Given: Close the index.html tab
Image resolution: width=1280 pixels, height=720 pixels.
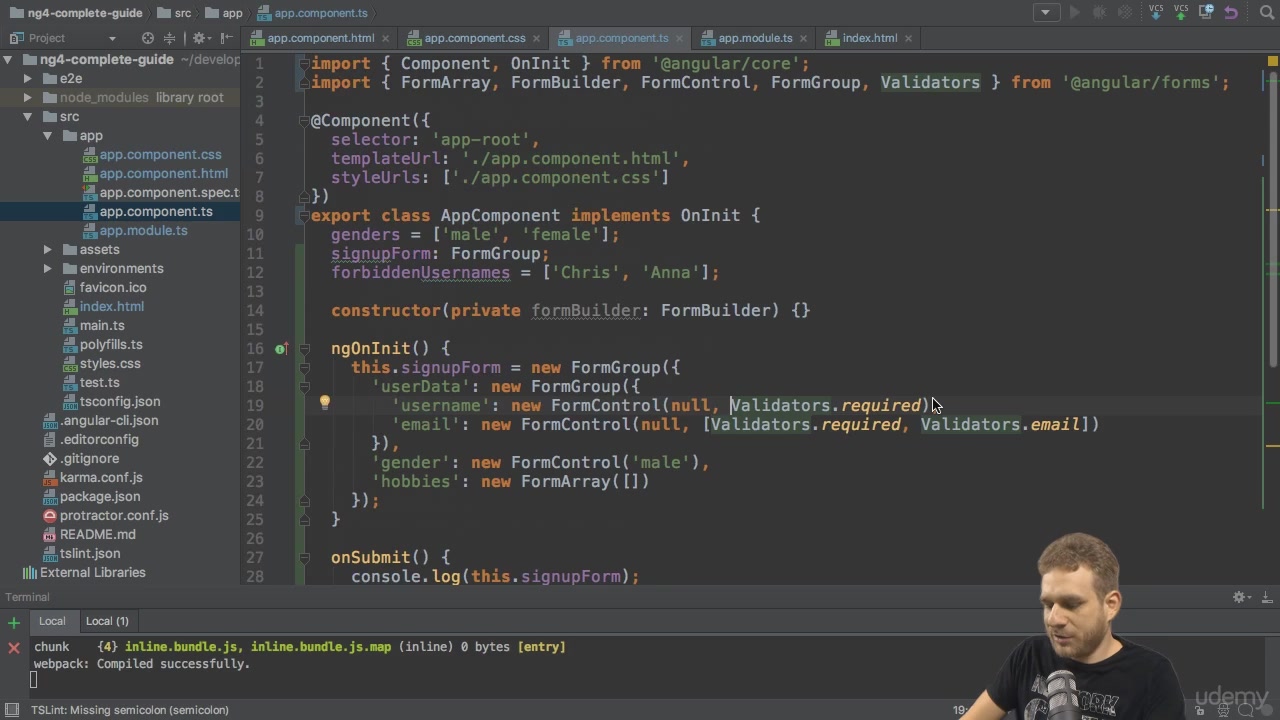Looking at the screenshot, I should pyautogui.click(x=909, y=38).
